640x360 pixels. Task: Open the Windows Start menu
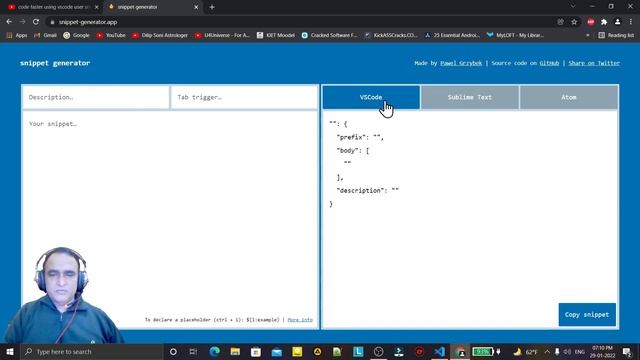[10, 351]
